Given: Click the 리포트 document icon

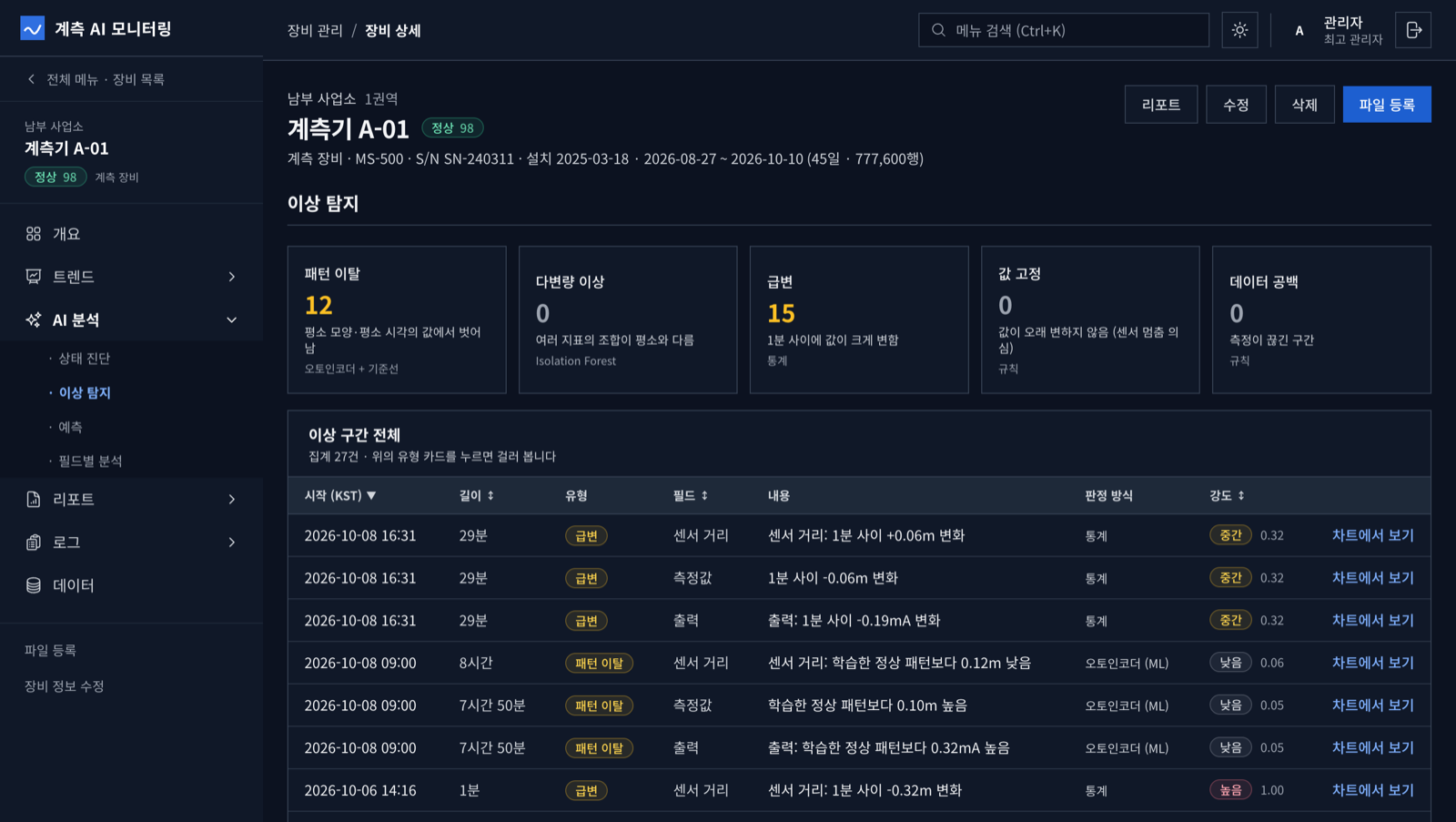Looking at the screenshot, I should tap(34, 499).
